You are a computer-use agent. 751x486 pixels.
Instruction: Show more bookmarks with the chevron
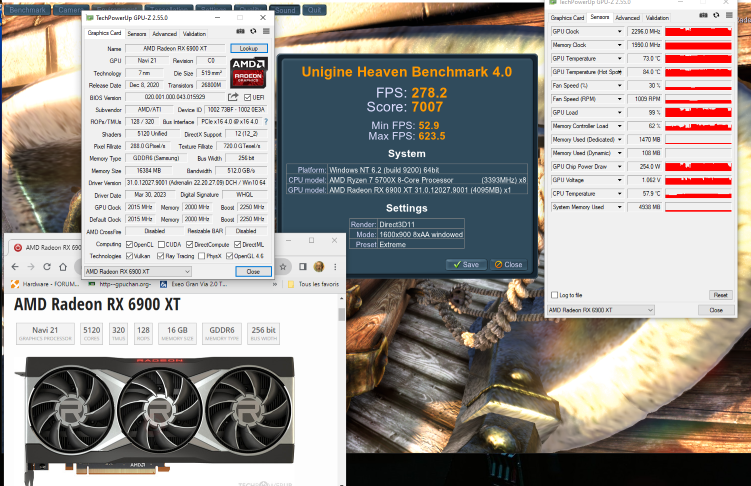click(275, 284)
